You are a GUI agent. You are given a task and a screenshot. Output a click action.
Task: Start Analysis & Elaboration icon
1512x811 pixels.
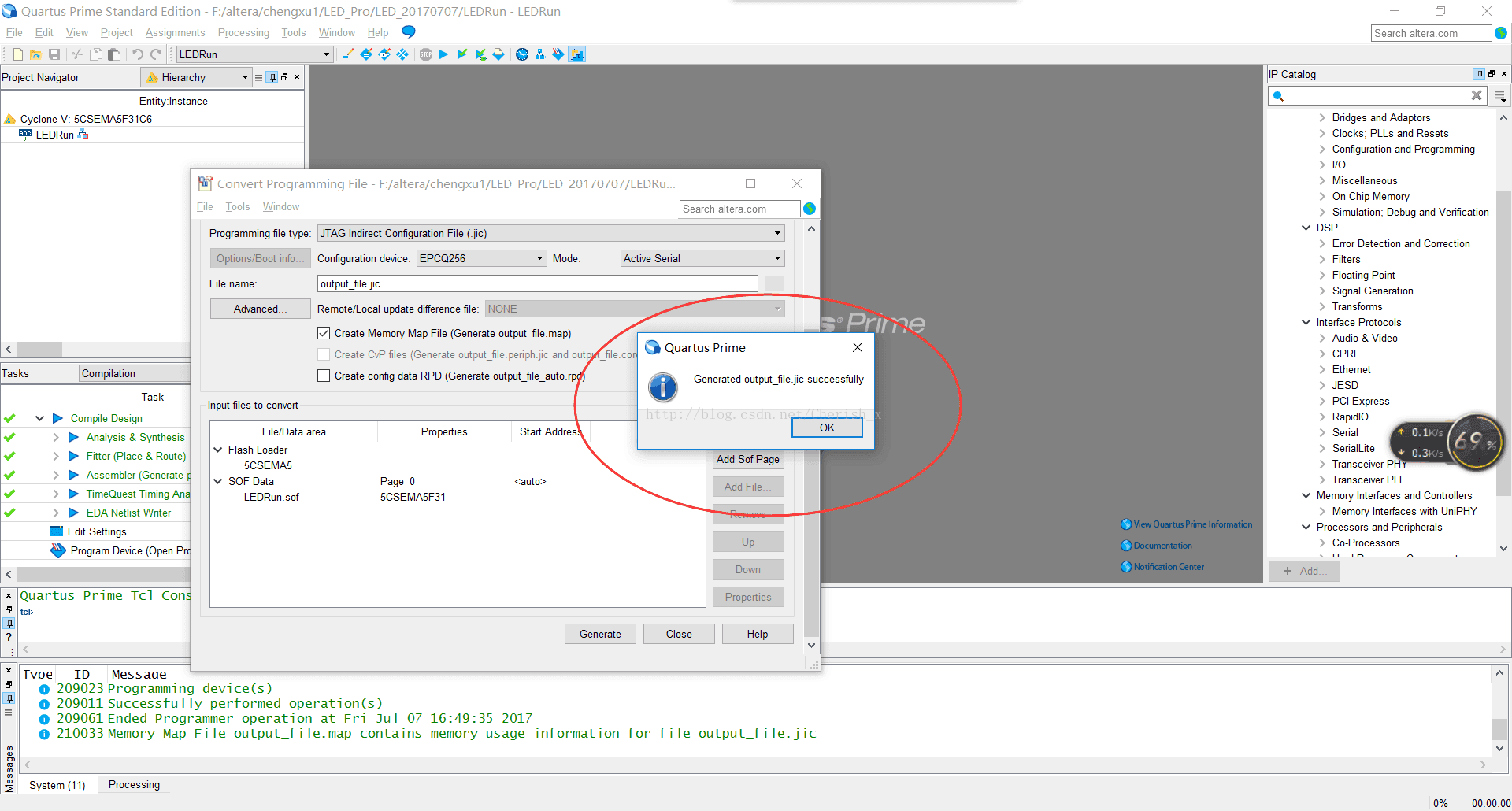click(x=462, y=54)
